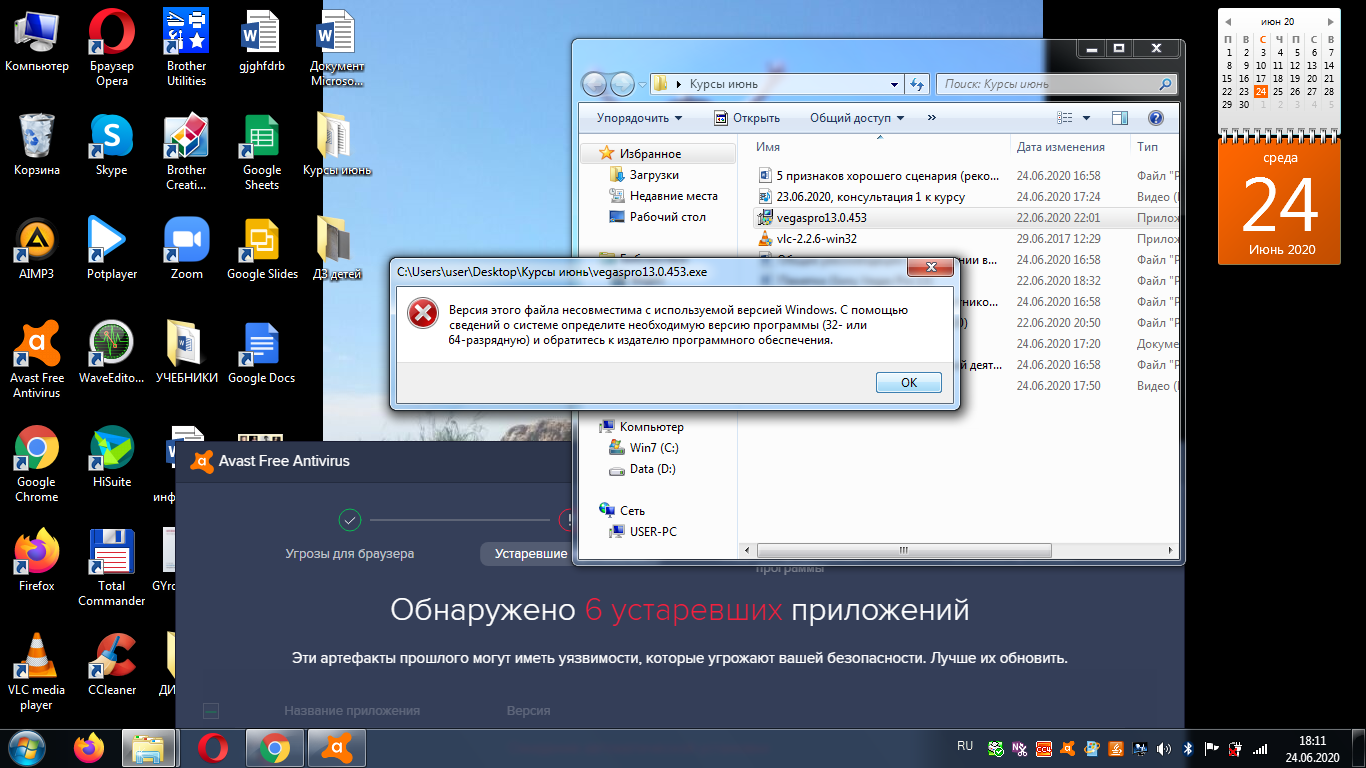Launch Firefox from the desktop

point(37,560)
